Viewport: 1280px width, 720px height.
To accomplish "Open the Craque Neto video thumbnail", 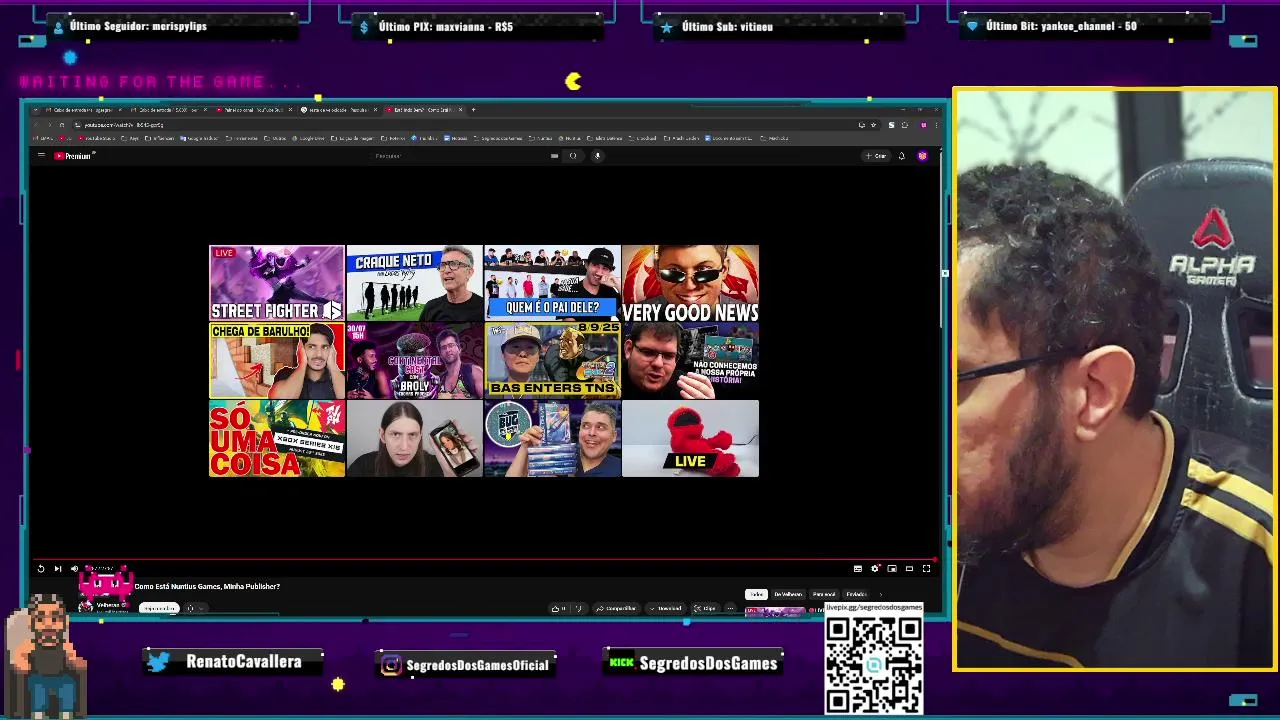I will pos(415,283).
